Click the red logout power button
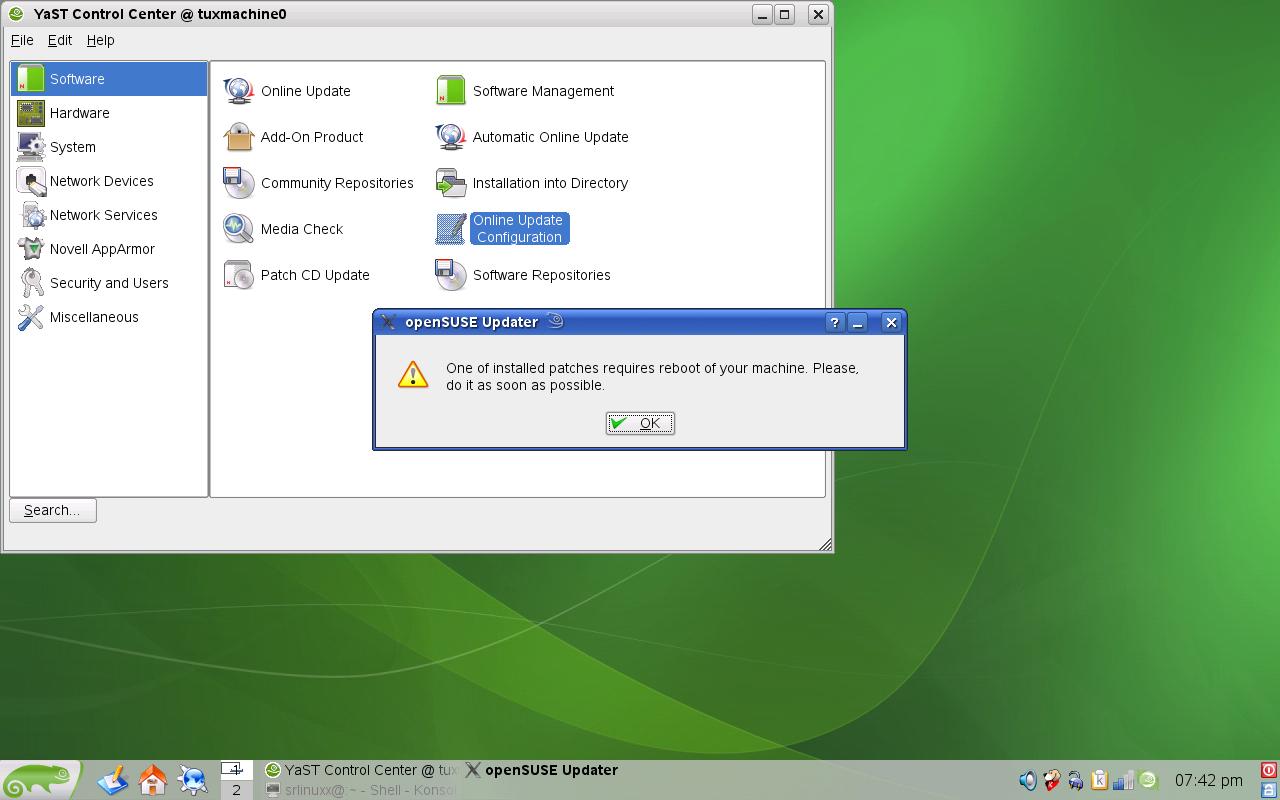Viewport: 1280px width, 800px height. (1269, 770)
